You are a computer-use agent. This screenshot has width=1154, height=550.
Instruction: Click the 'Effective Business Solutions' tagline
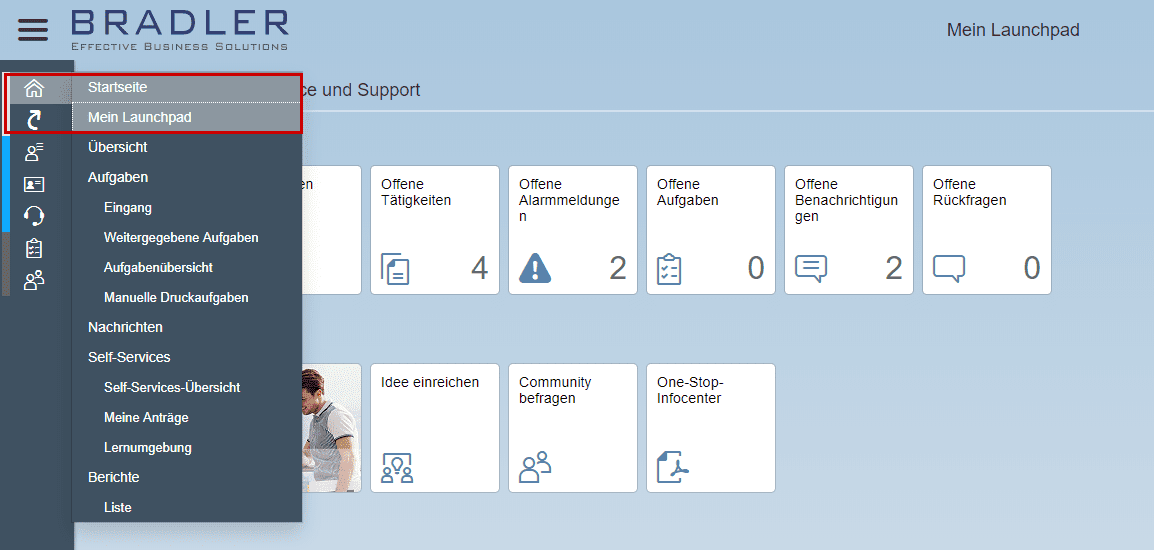click(180, 46)
